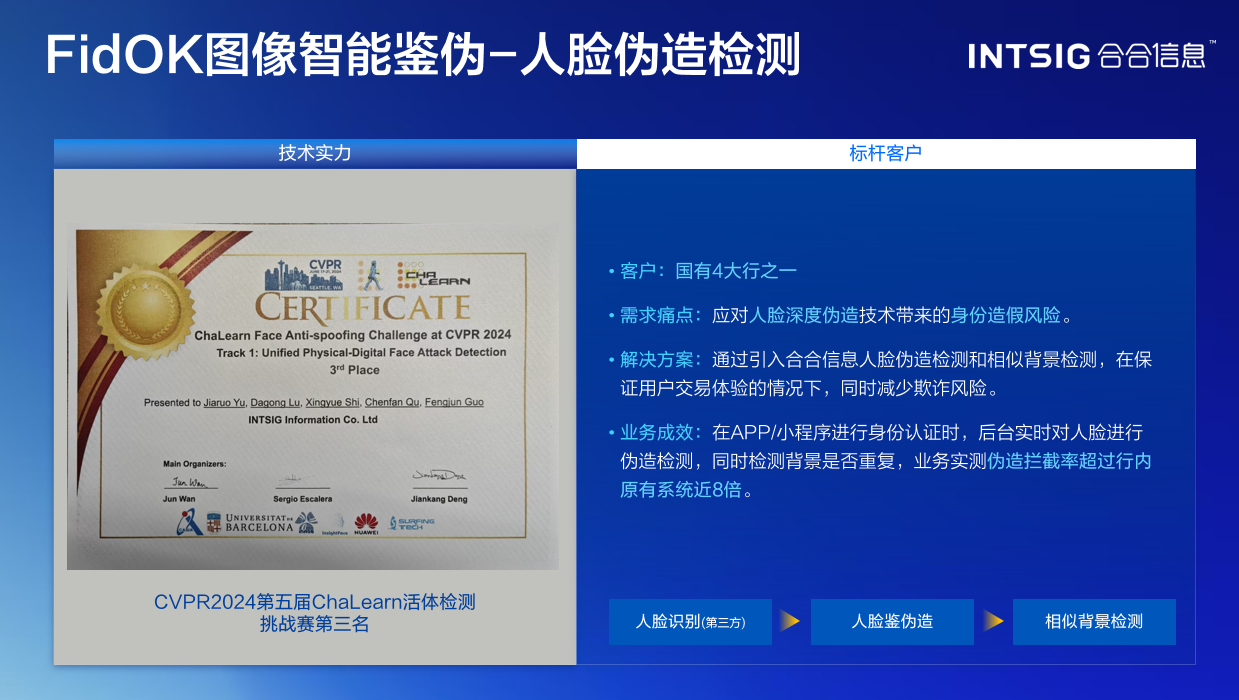Click 'Track 1: Unified Physical-Digital Face Attack Detection'

361,352
